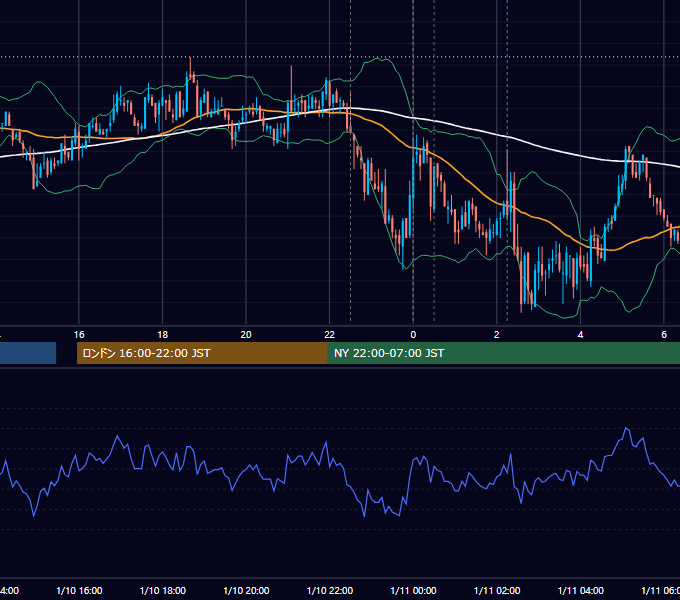Click the "0" hour label on price chart axis

point(413,335)
